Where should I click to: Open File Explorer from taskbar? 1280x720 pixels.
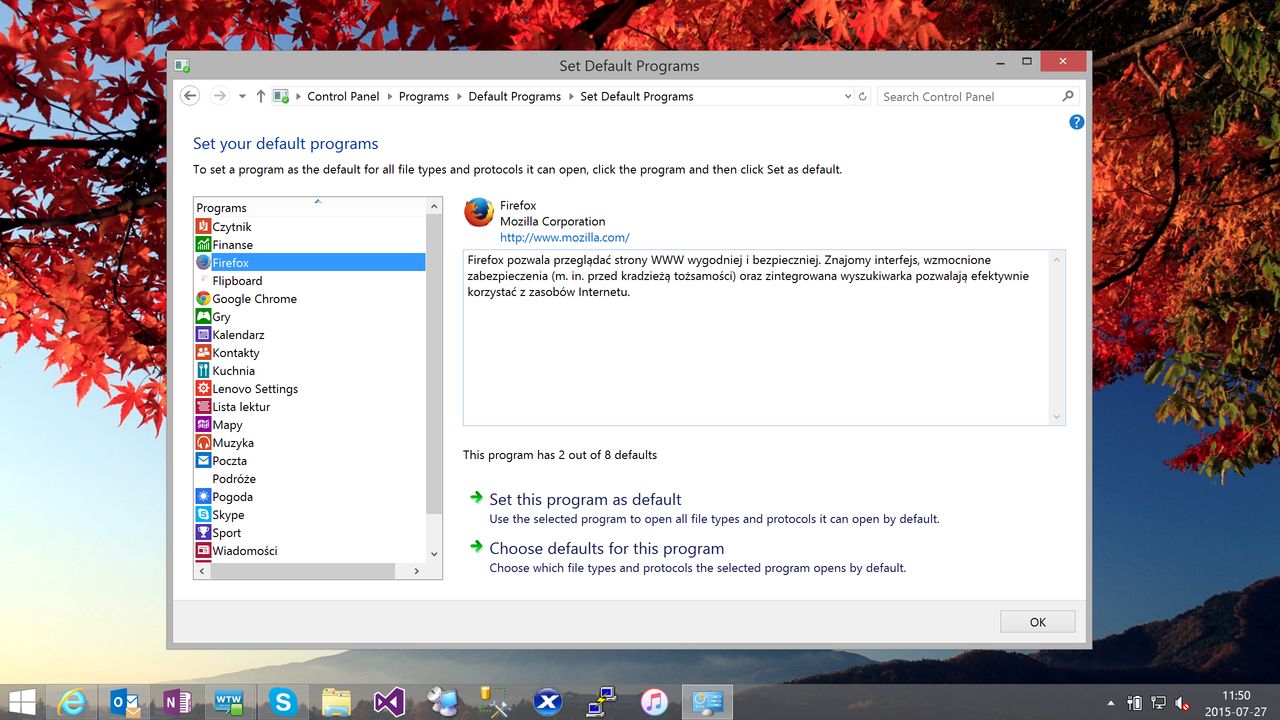coord(336,702)
